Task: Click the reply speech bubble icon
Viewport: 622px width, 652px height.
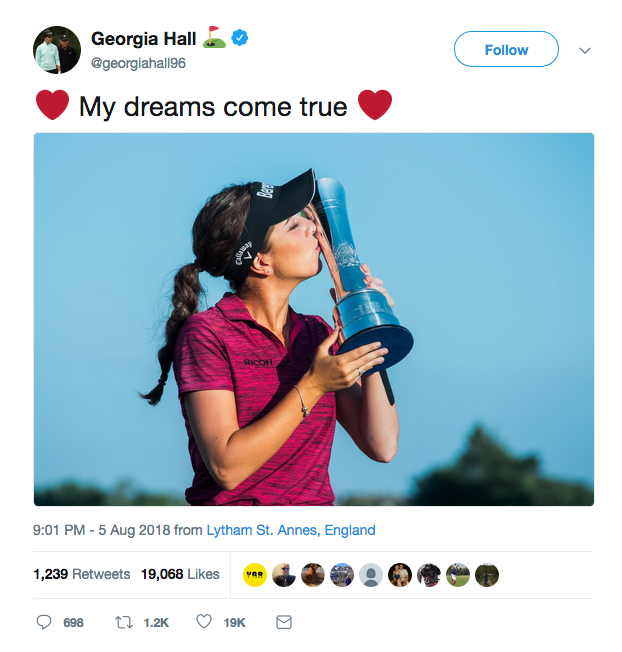Action: pyautogui.click(x=44, y=622)
